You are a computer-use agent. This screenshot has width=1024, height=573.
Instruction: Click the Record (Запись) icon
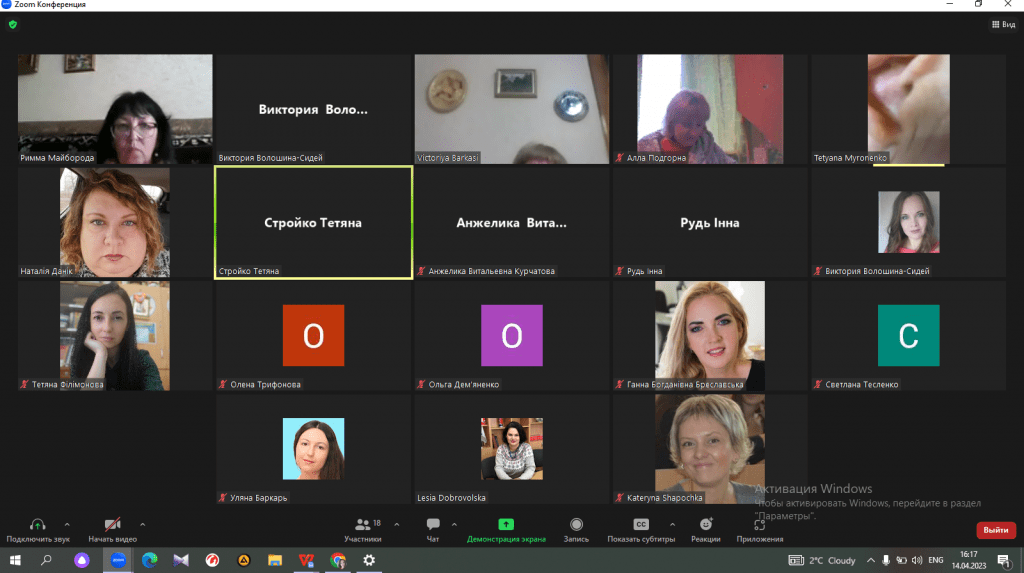[x=576, y=524]
